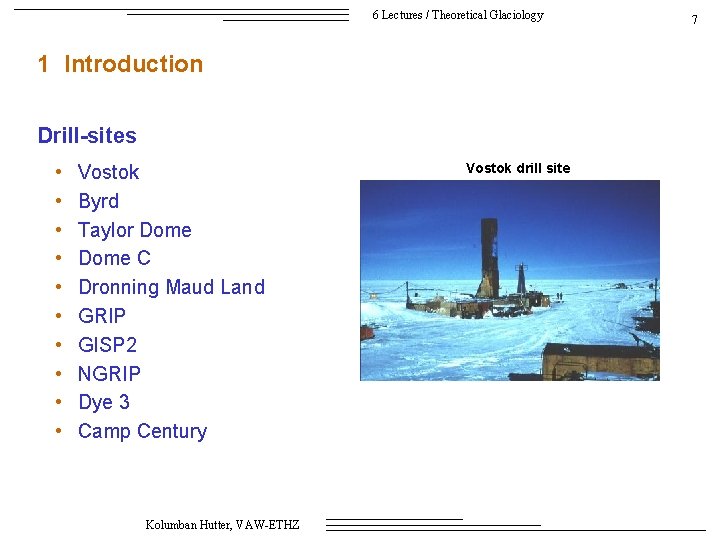Click the 'Vostok drill site' caption
720x540 pixels.
[518, 168]
